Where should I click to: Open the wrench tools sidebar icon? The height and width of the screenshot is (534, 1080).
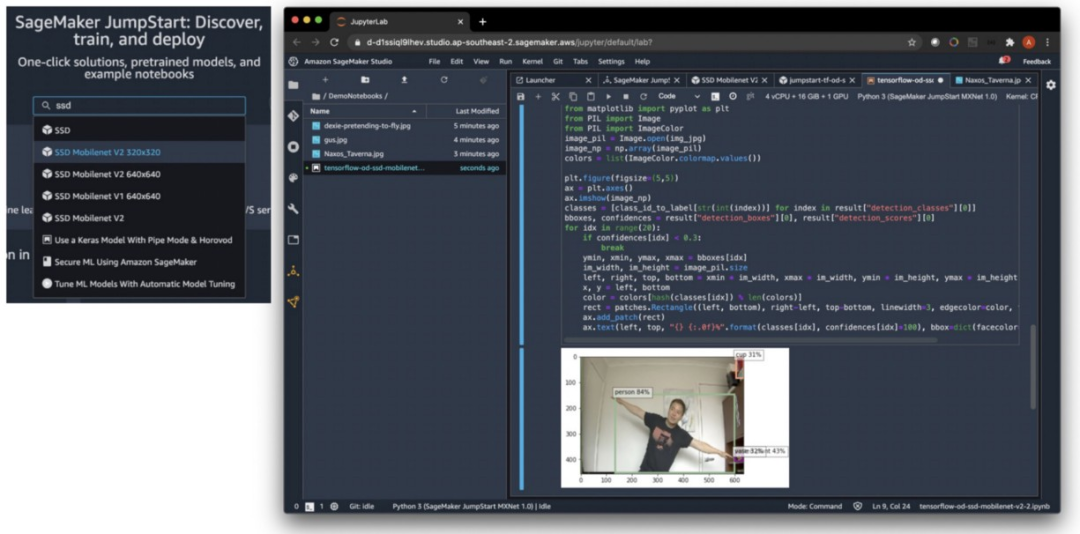[293, 209]
